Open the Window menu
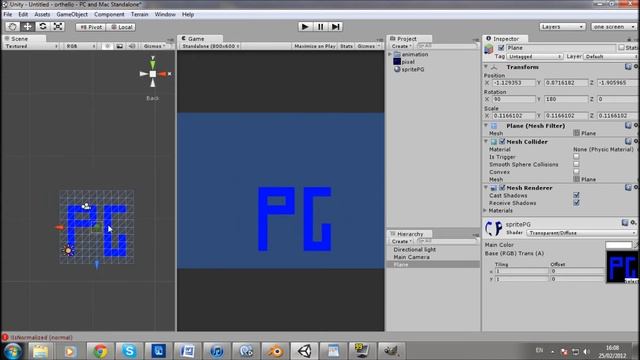 pyautogui.click(x=165, y=14)
